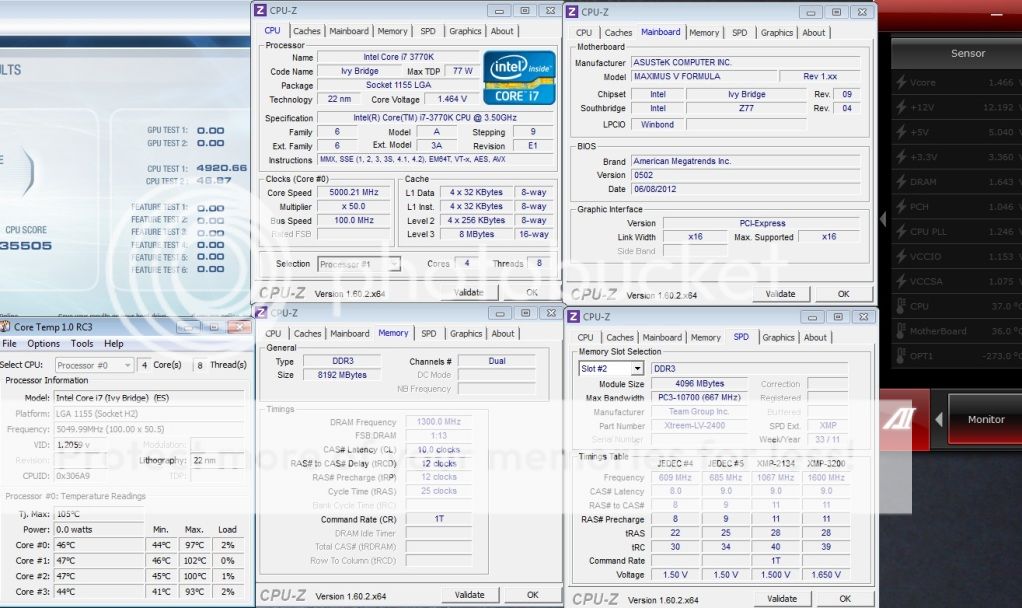
Task: Click Validate in the motherboard CPU-Z window
Action: click(x=780, y=294)
